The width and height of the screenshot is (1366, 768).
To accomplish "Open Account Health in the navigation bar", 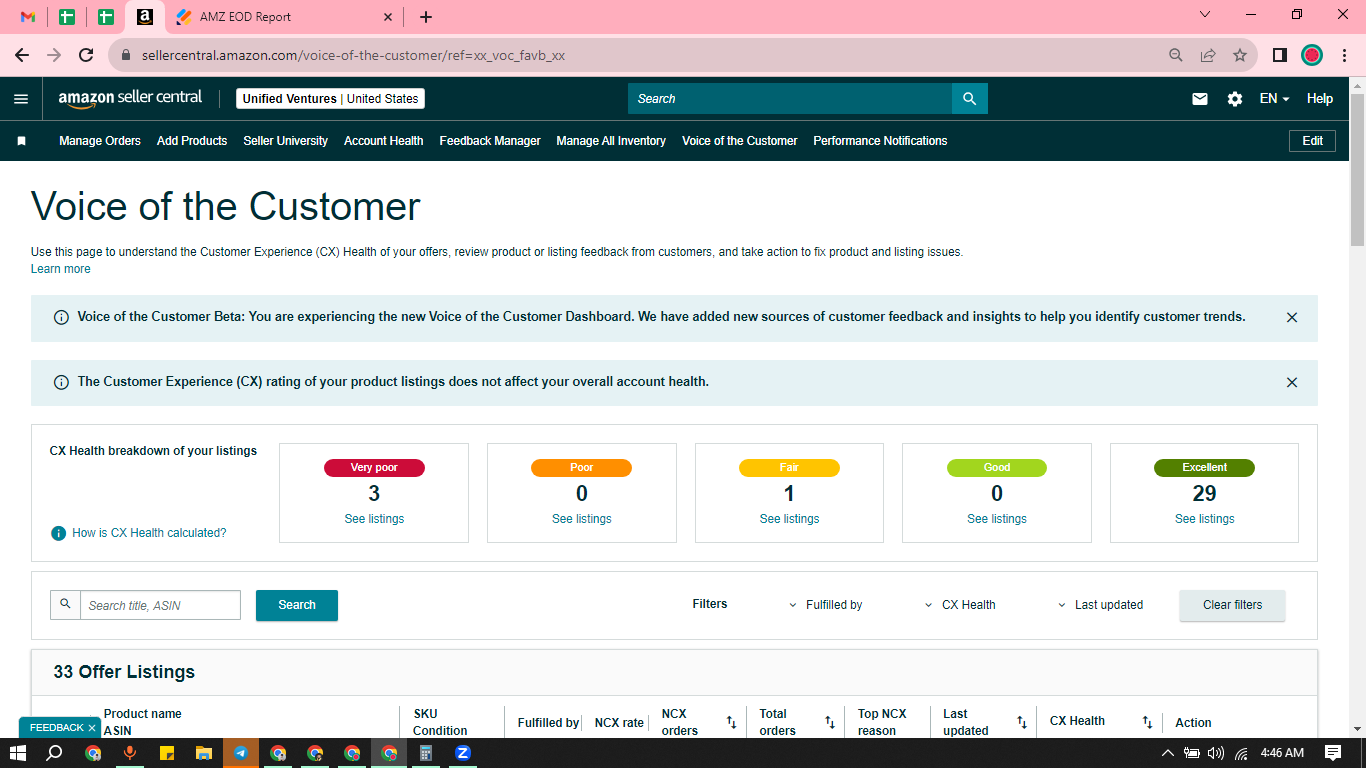I will click(x=384, y=141).
